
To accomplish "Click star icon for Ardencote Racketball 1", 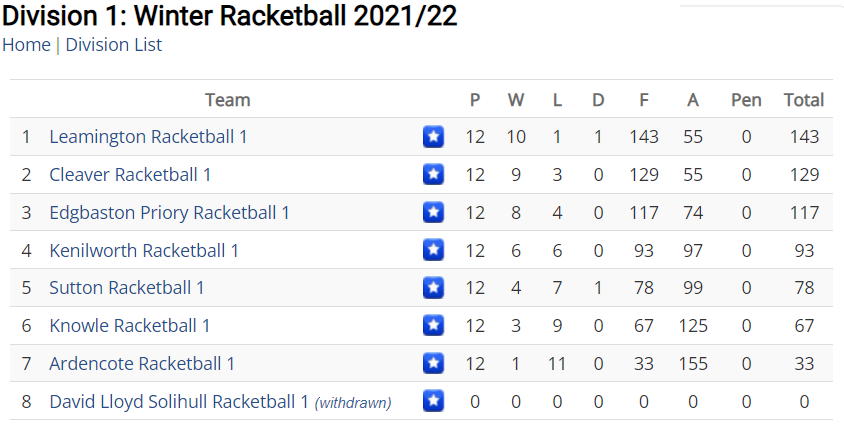I will click(433, 363).
